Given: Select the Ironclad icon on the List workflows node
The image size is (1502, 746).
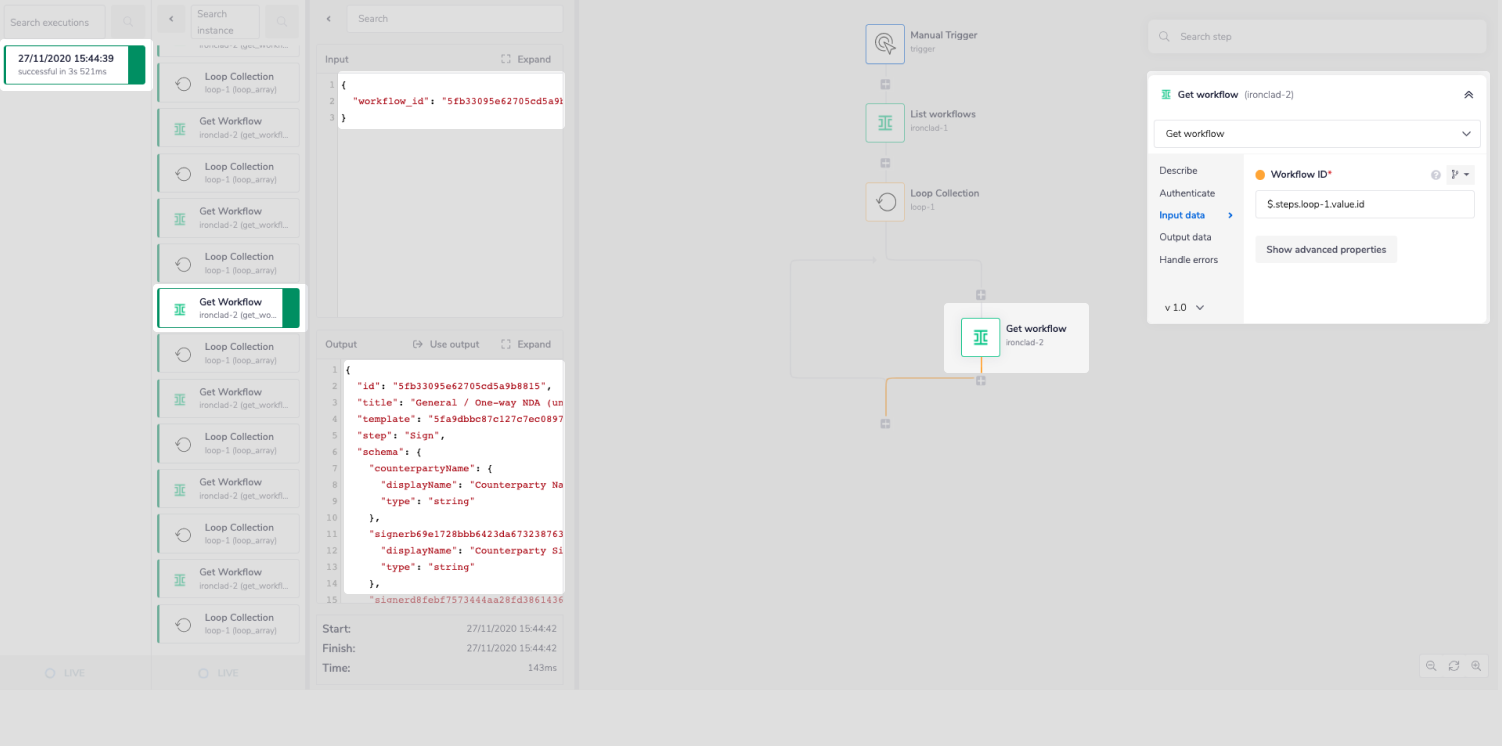Looking at the screenshot, I should pos(885,122).
